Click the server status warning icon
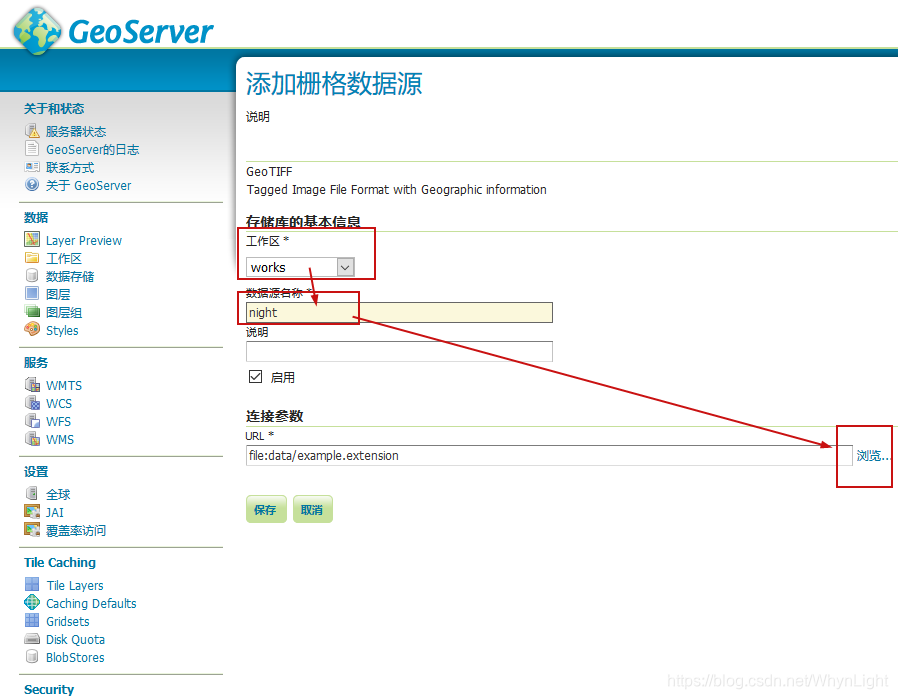 coord(32,131)
